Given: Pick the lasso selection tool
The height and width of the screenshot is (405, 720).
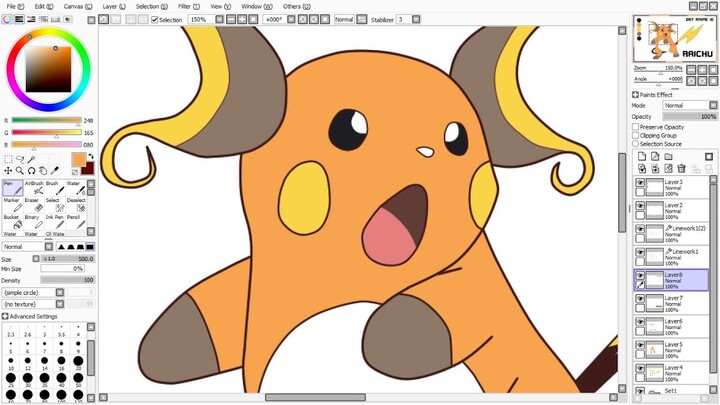Looking at the screenshot, I should click(20, 159).
